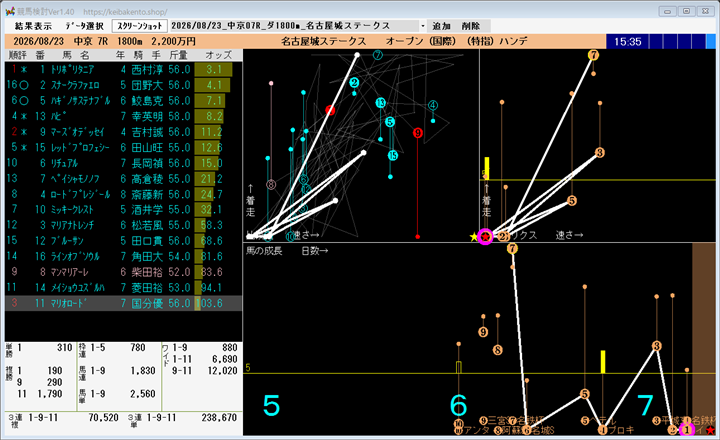Click the orange circle 9 marker in the growth chart
This screenshot has height=440, width=720.
click(483, 332)
